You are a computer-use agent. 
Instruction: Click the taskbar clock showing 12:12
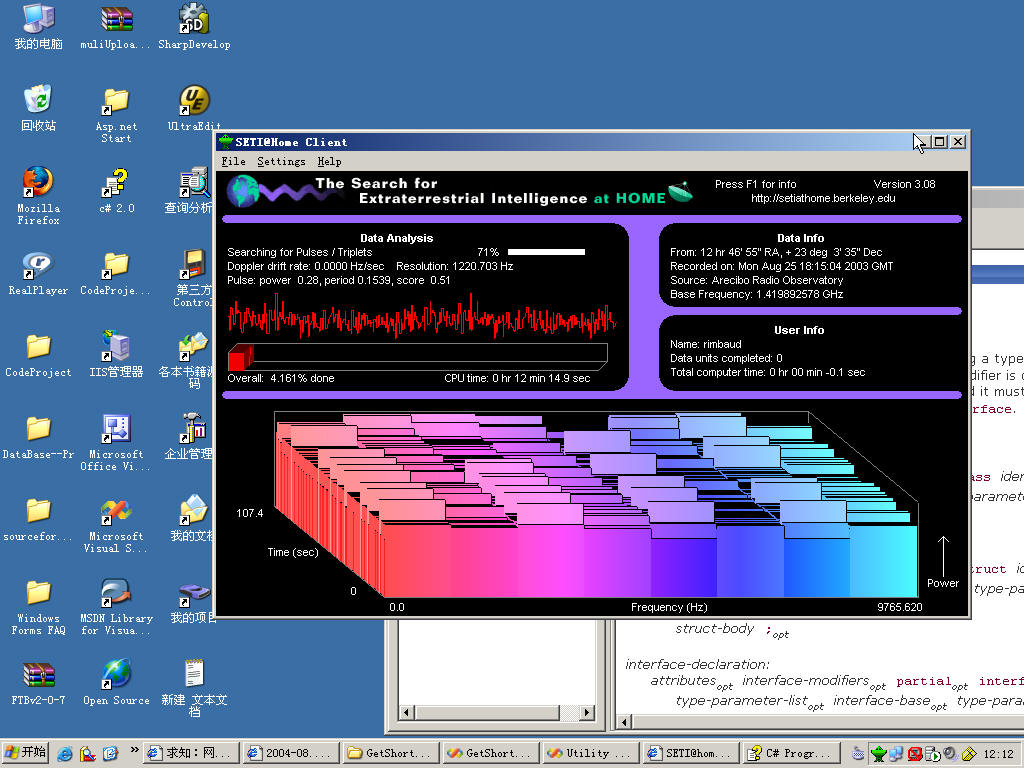point(999,754)
